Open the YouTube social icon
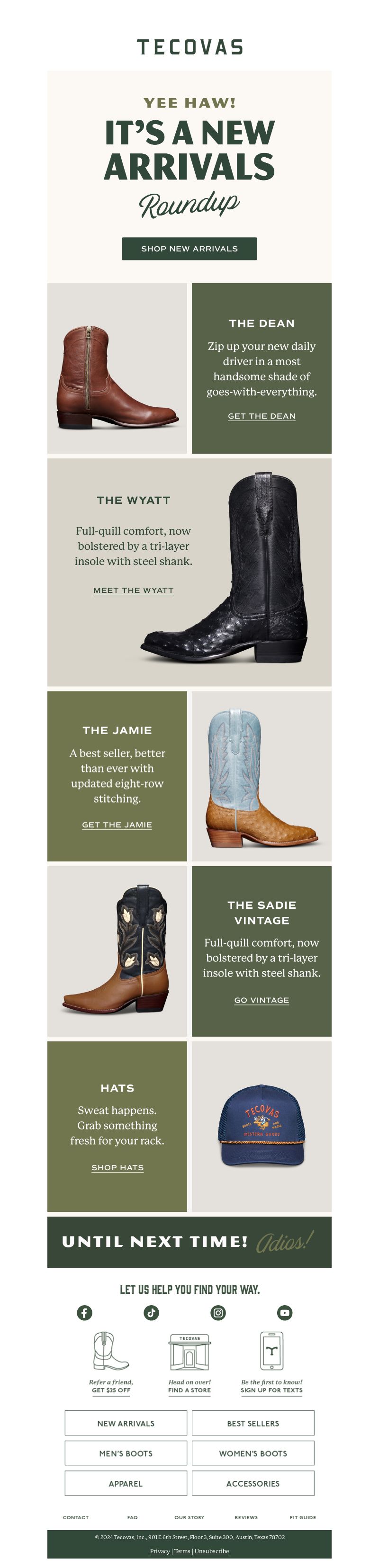Image resolution: width=379 pixels, height=1568 pixels. point(285,1312)
